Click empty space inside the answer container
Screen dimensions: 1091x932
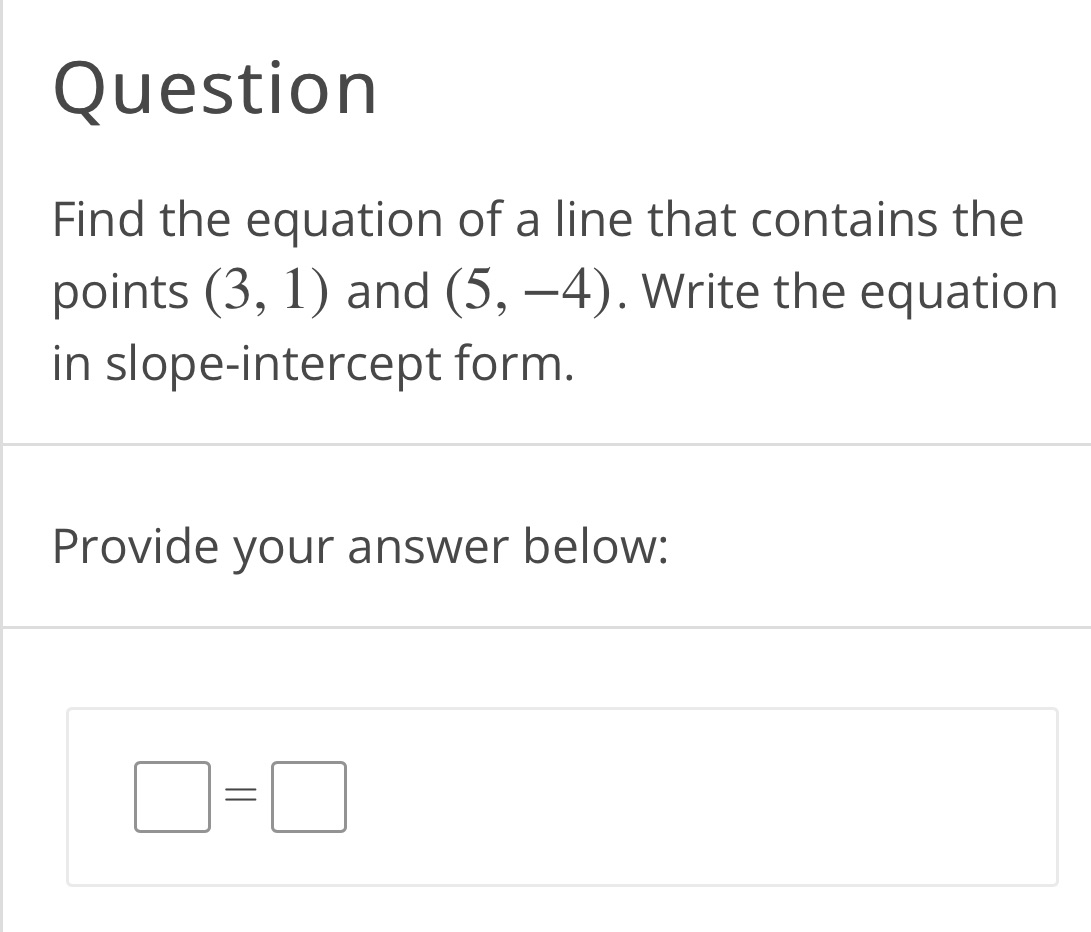[696, 797]
